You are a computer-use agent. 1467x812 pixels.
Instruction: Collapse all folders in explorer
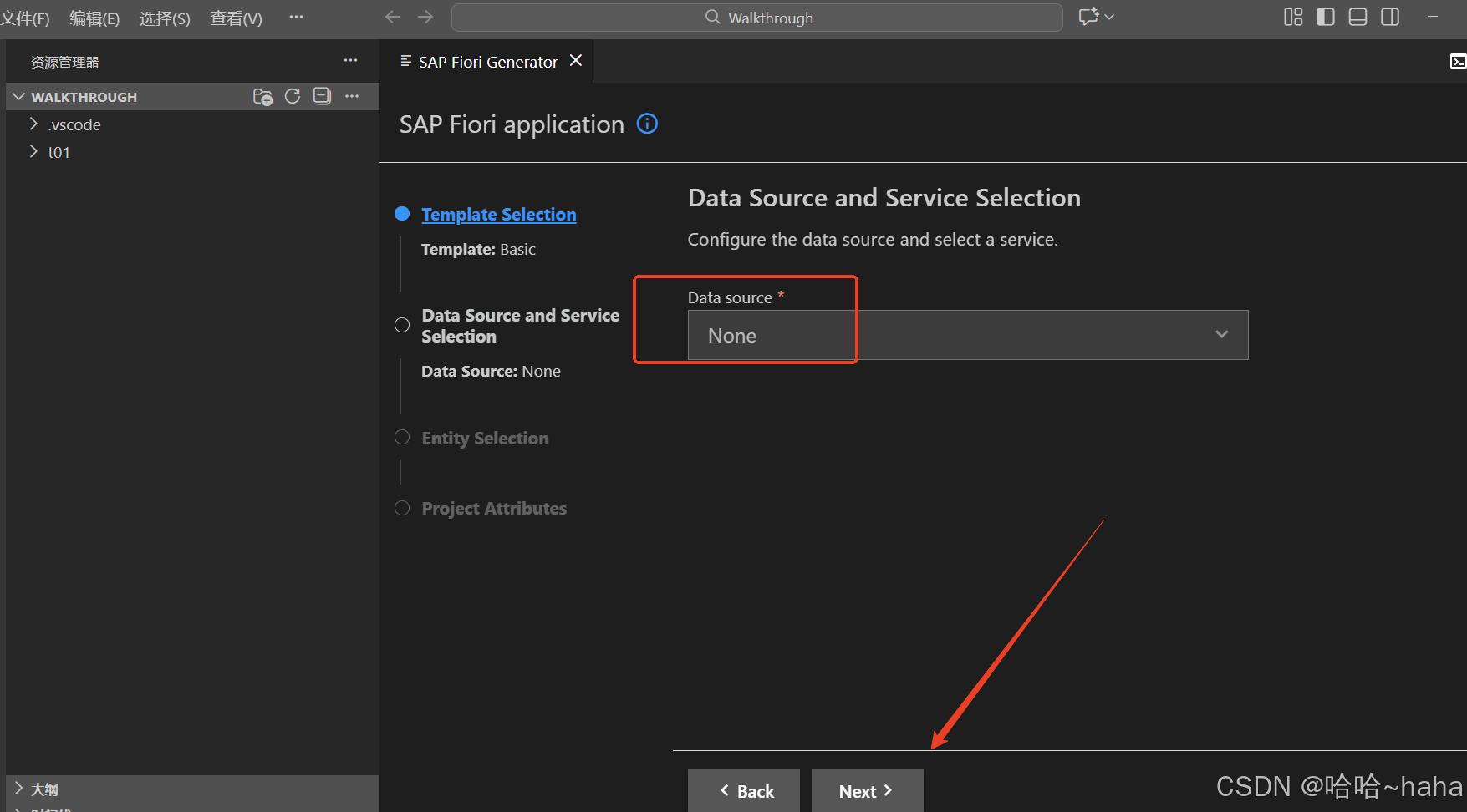coord(322,96)
